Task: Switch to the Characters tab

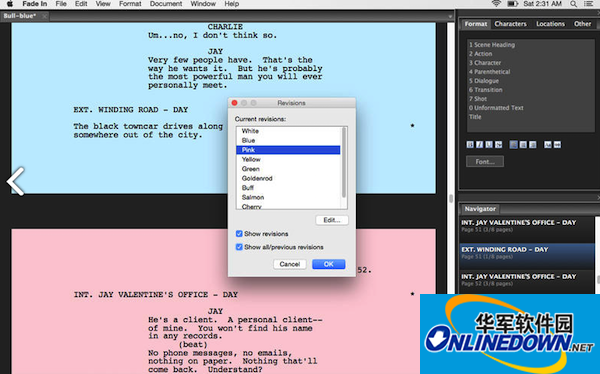Action: click(x=510, y=24)
